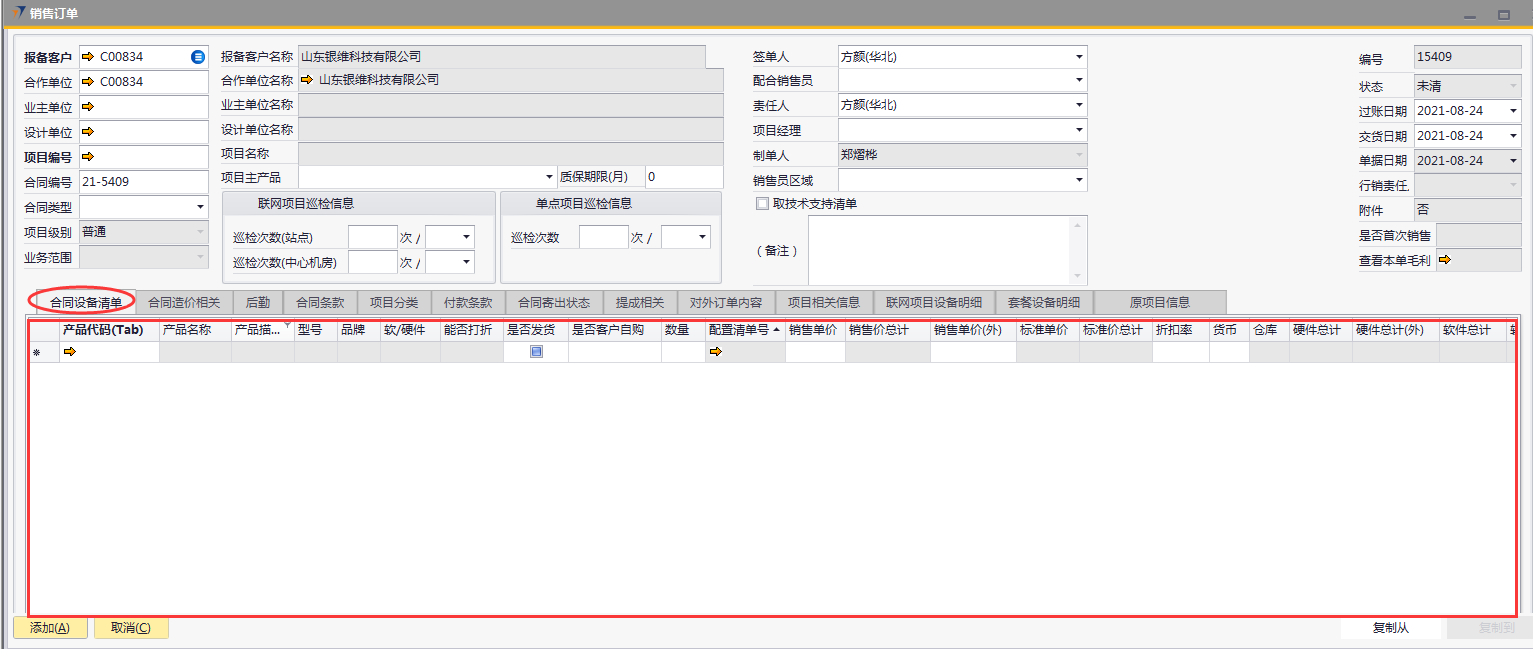The image size is (1533, 649).
Task: Click the orange arrow next to 设计单位
Action: point(87,131)
